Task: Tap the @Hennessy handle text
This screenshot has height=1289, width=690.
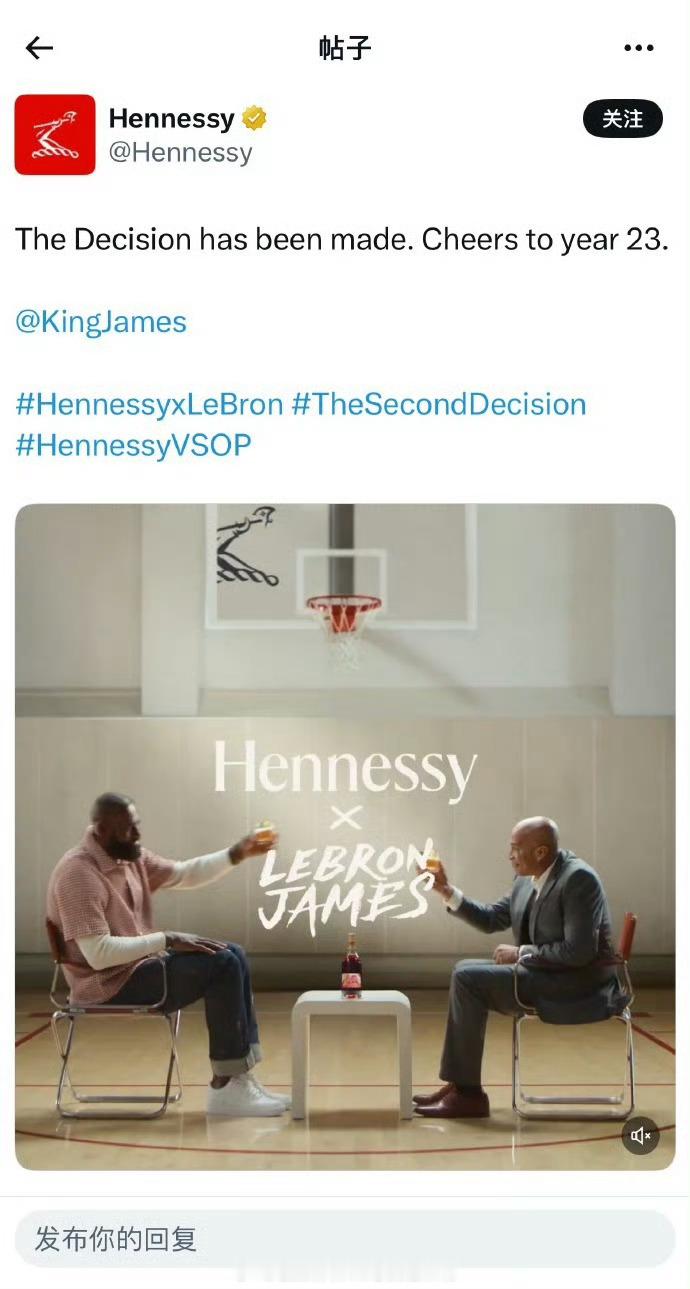Action: 180,153
